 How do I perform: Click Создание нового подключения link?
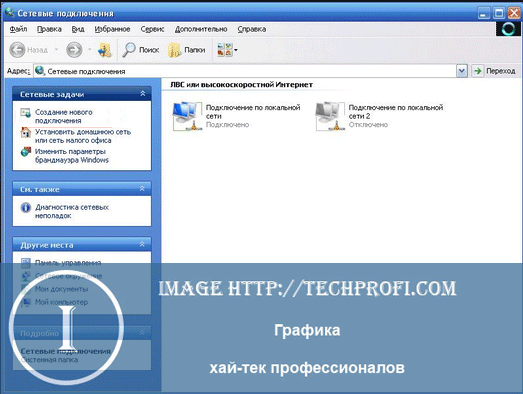point(63,116)
